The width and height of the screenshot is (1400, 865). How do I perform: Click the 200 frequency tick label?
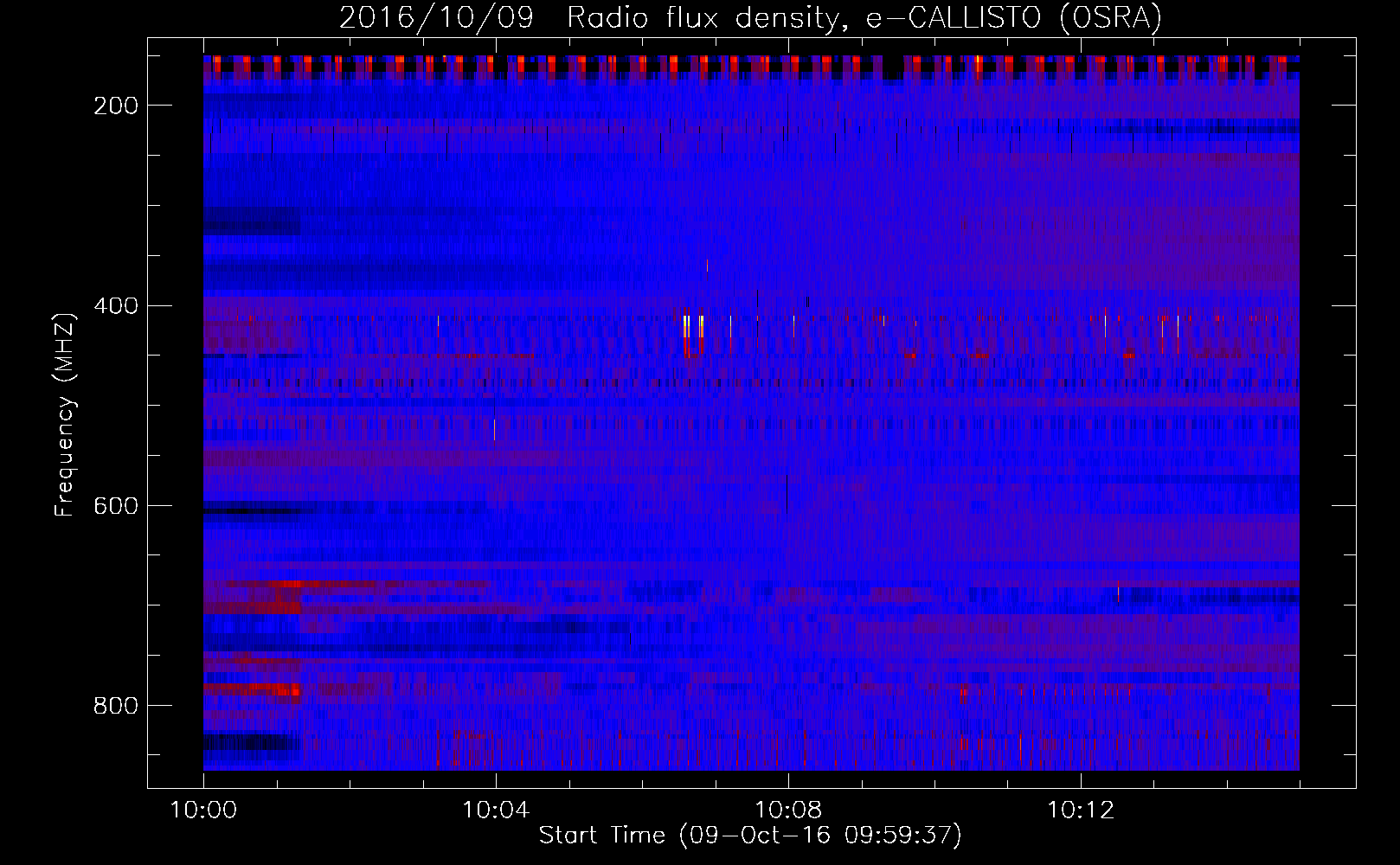tap(116, 106)
